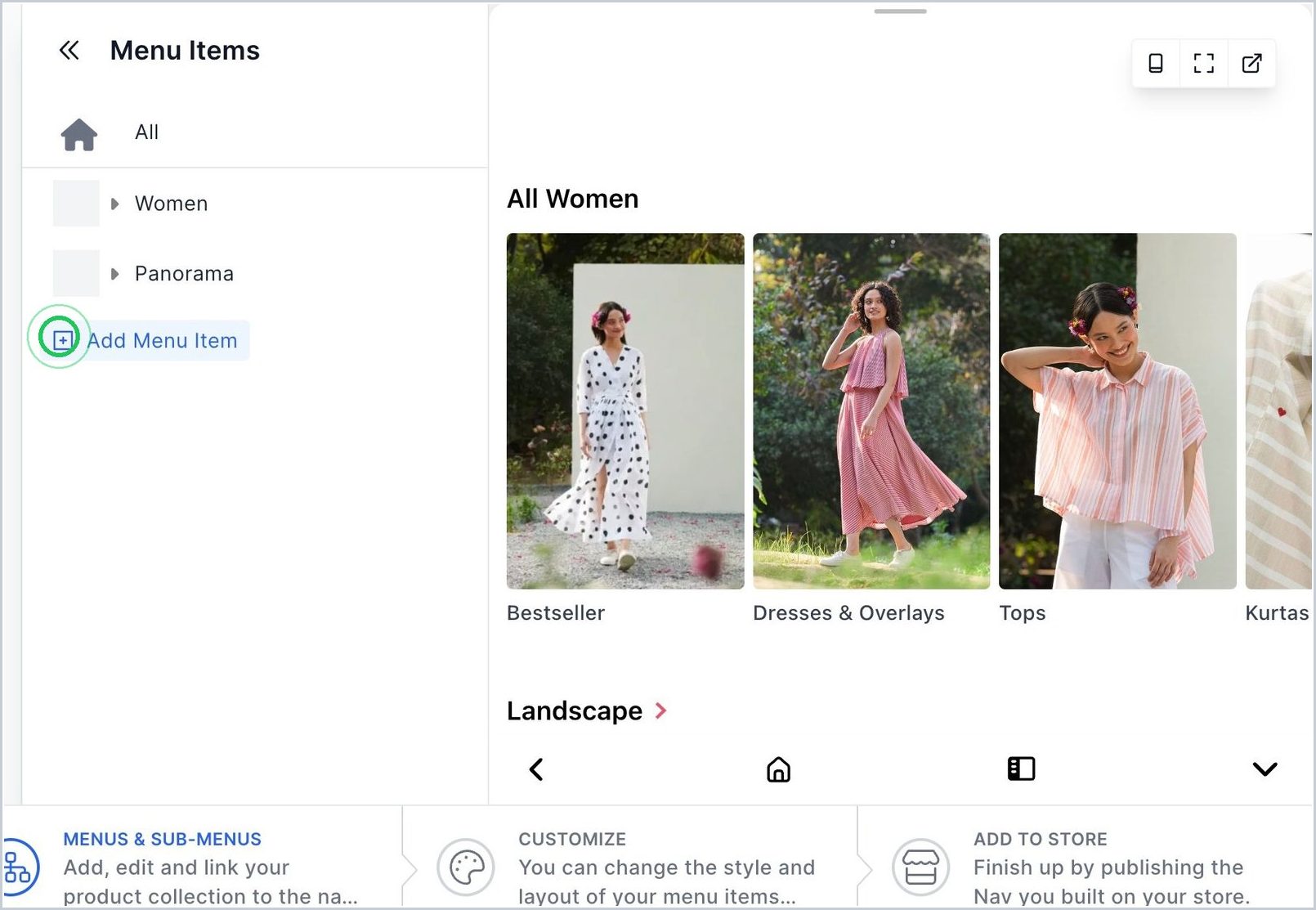The image size is (1316, 910).
Task: Grab the preview panel top drag handle
Action: pyautogui.click(x=900, y=11)
